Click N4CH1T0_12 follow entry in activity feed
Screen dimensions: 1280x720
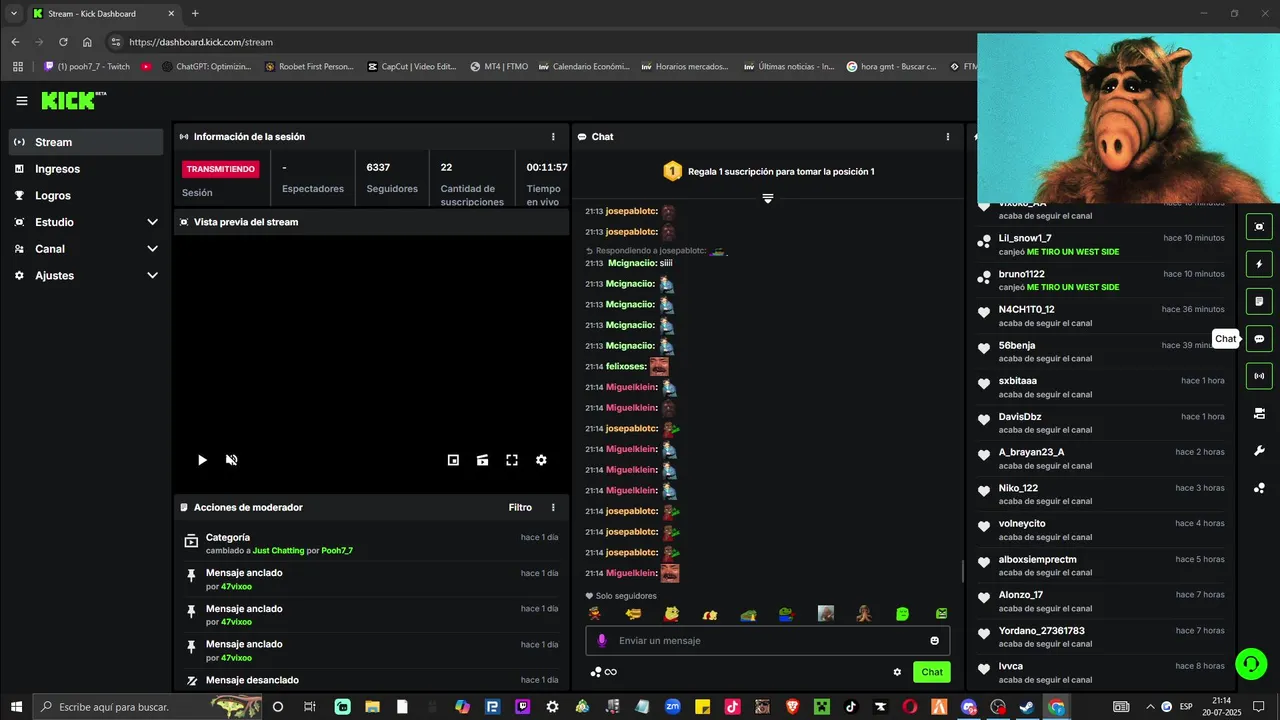[1101, 316]
